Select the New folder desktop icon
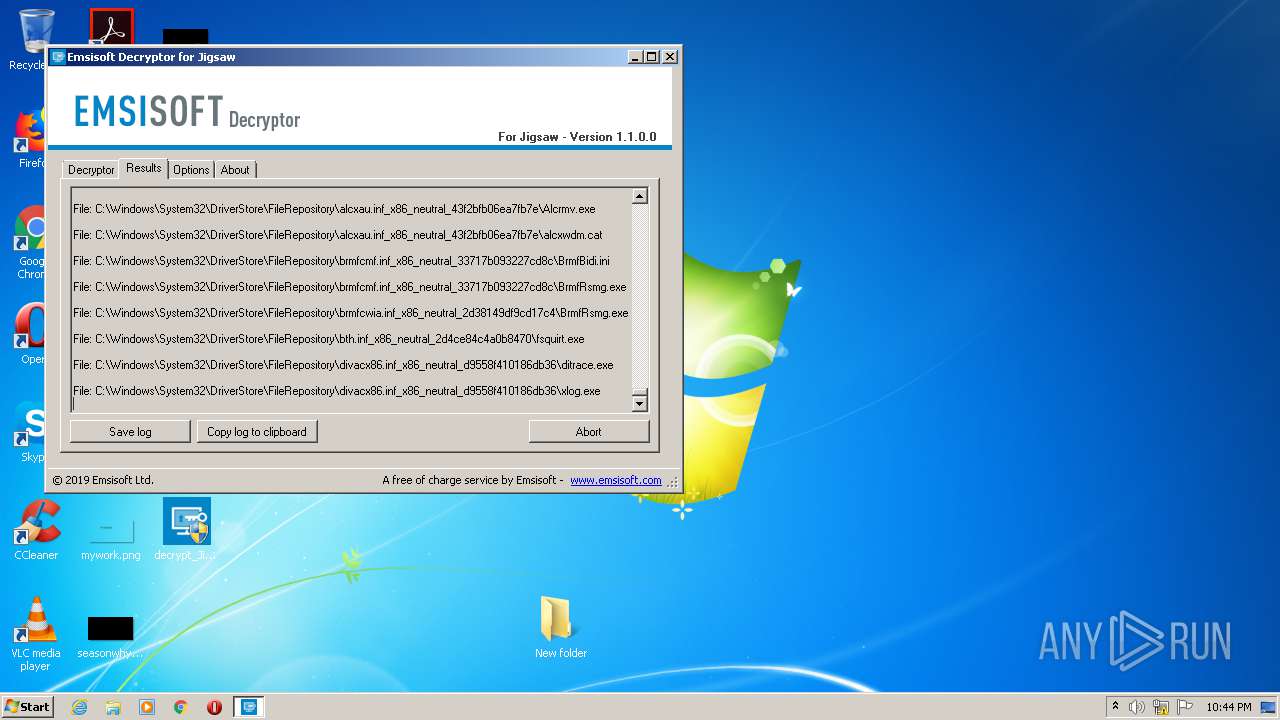Image resolution: width=1280 pixels, height=720 pixels. 560,627
